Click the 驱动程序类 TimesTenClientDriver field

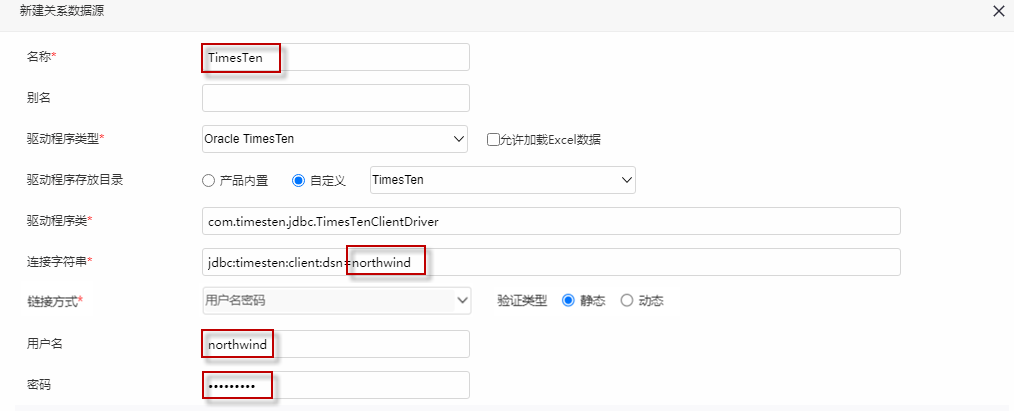click(551, 221)
